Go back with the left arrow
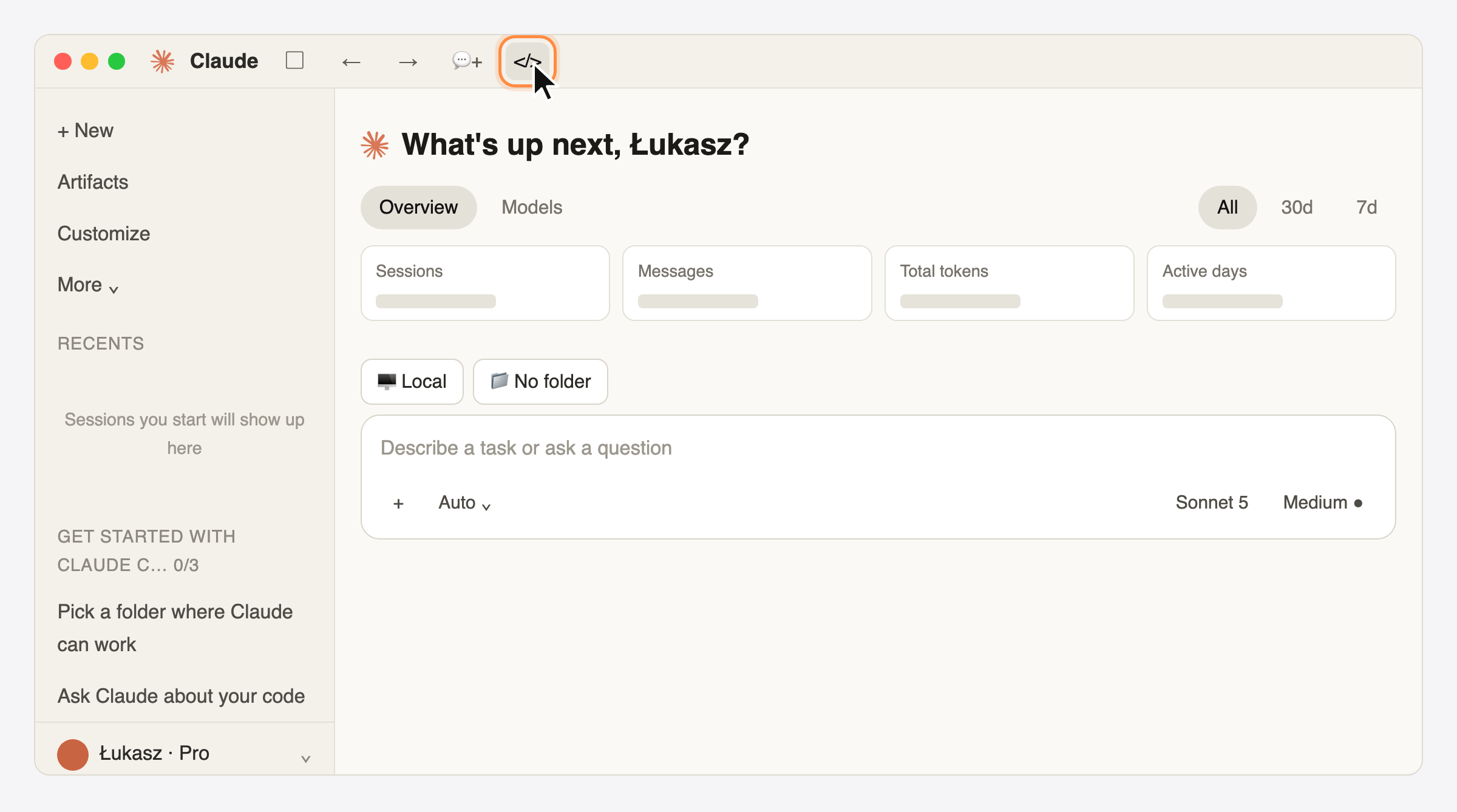Screen dimensions: 1457x812 click(352, 62)
